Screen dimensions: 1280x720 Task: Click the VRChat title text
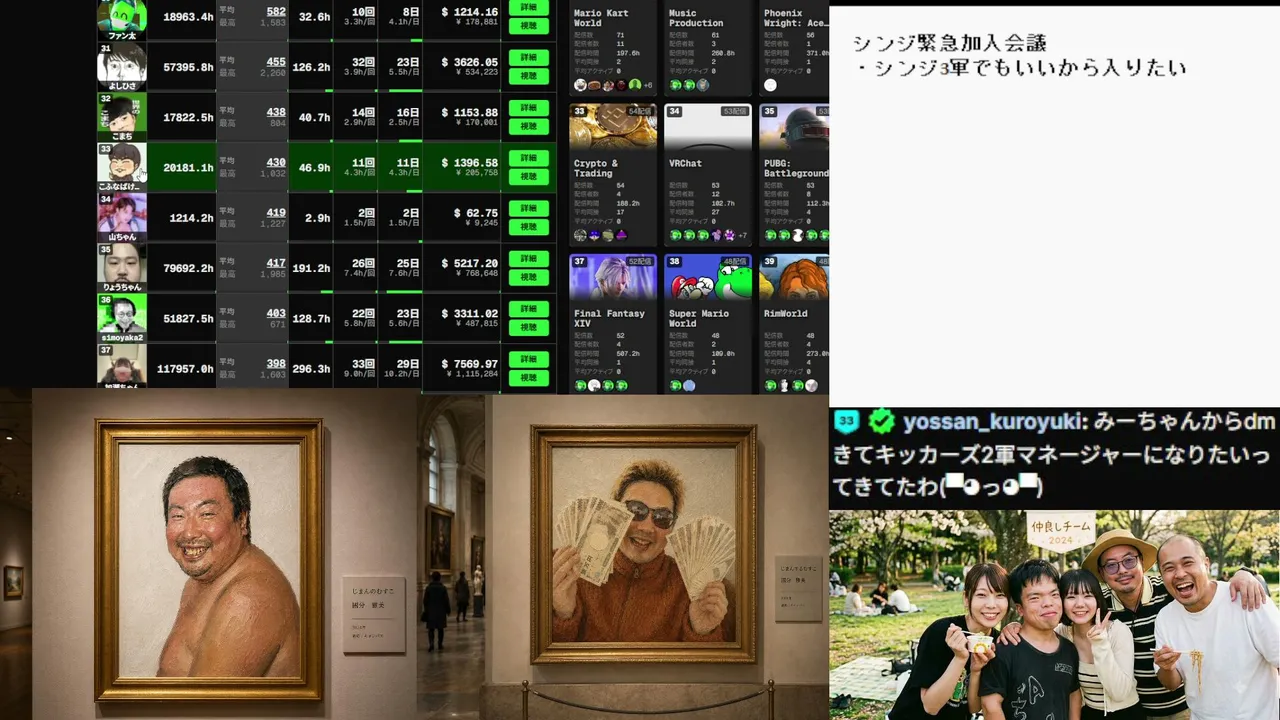pos(685,163)
